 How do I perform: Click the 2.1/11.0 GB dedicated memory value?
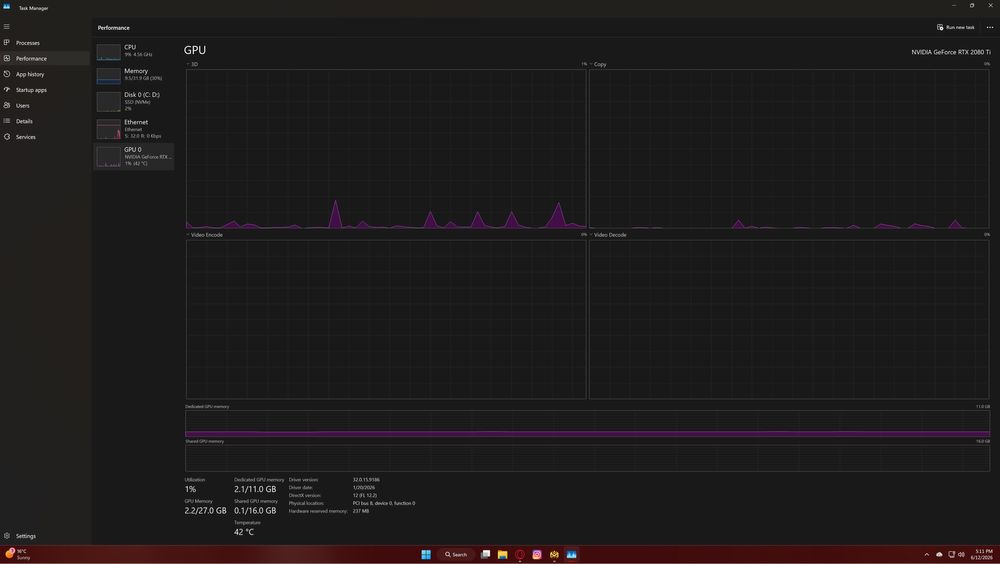tap(255, 489)
